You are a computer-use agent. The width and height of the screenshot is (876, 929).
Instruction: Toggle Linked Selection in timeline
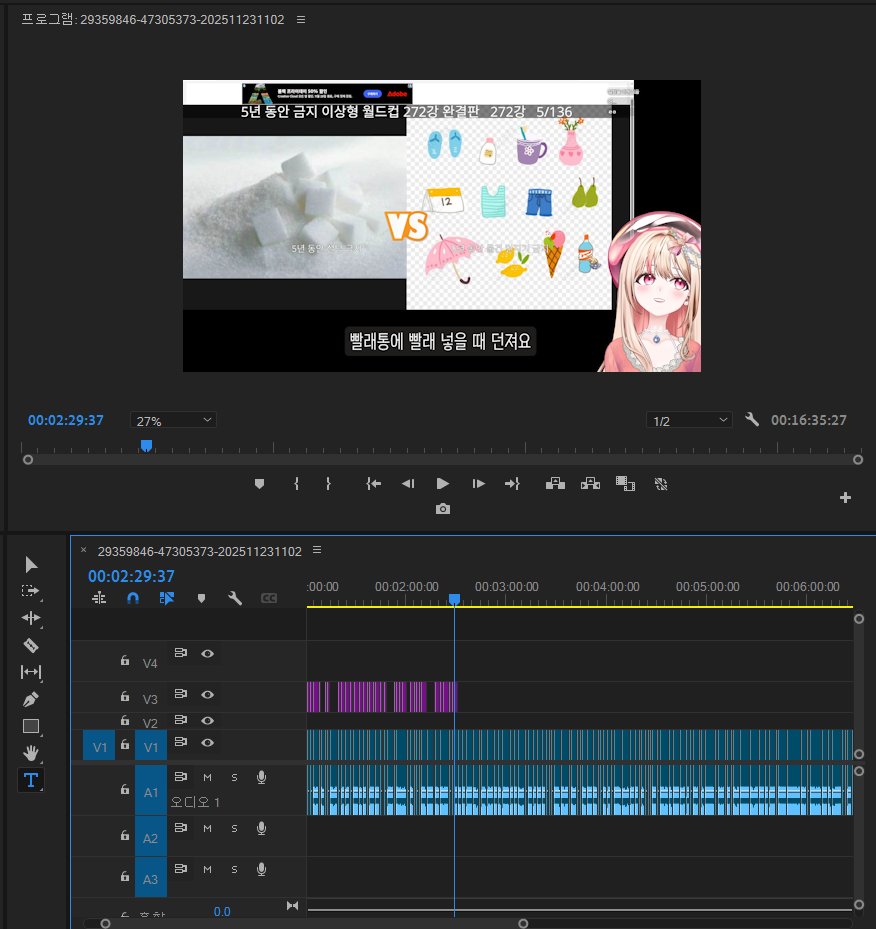click(x=167, y=598)
